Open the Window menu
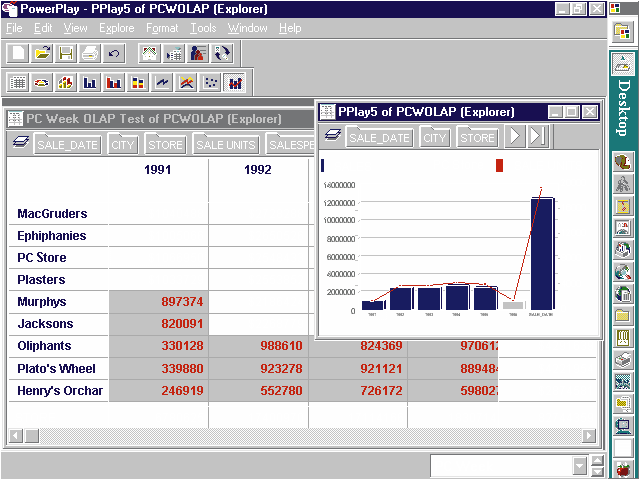This screenshot has height=480, width=640. [248, 28]
